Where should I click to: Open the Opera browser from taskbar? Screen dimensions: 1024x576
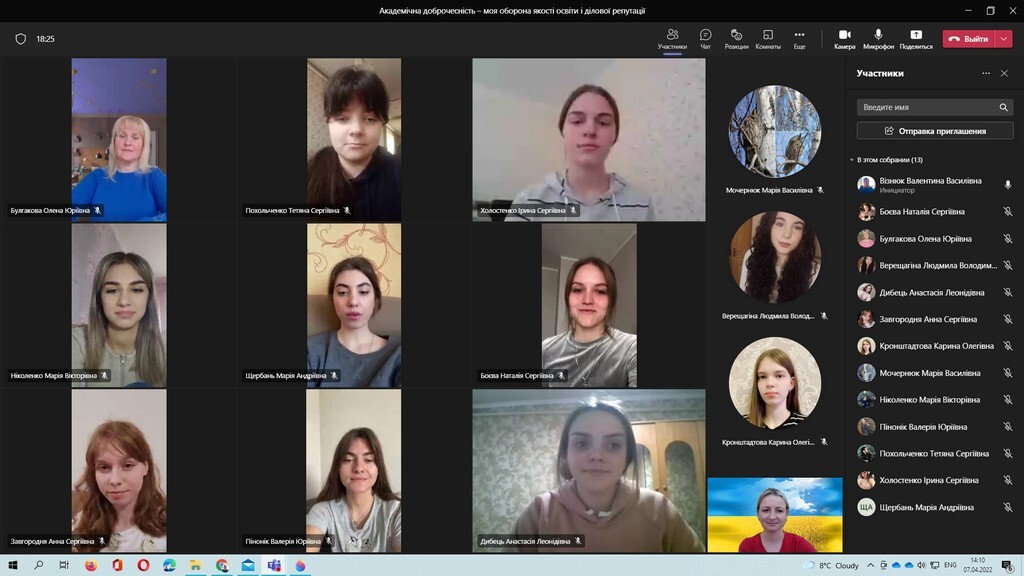click(x=143, y=565)
